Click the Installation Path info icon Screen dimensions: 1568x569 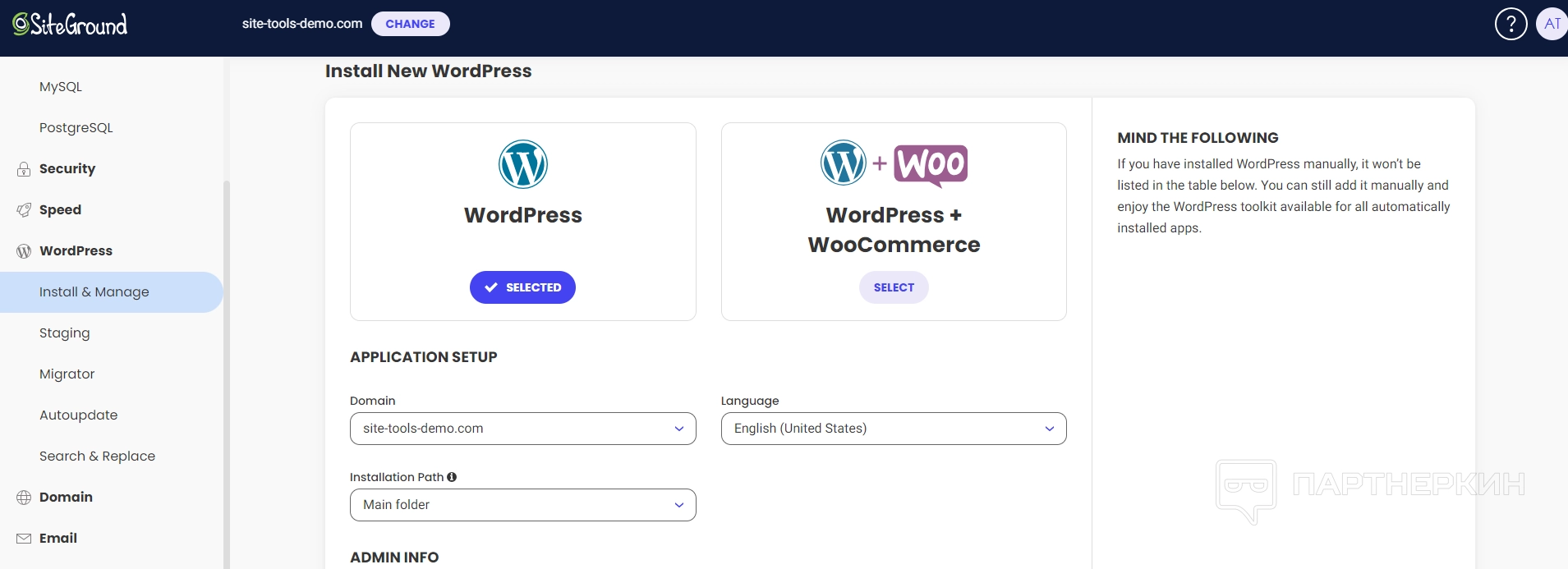pos(452,477)
